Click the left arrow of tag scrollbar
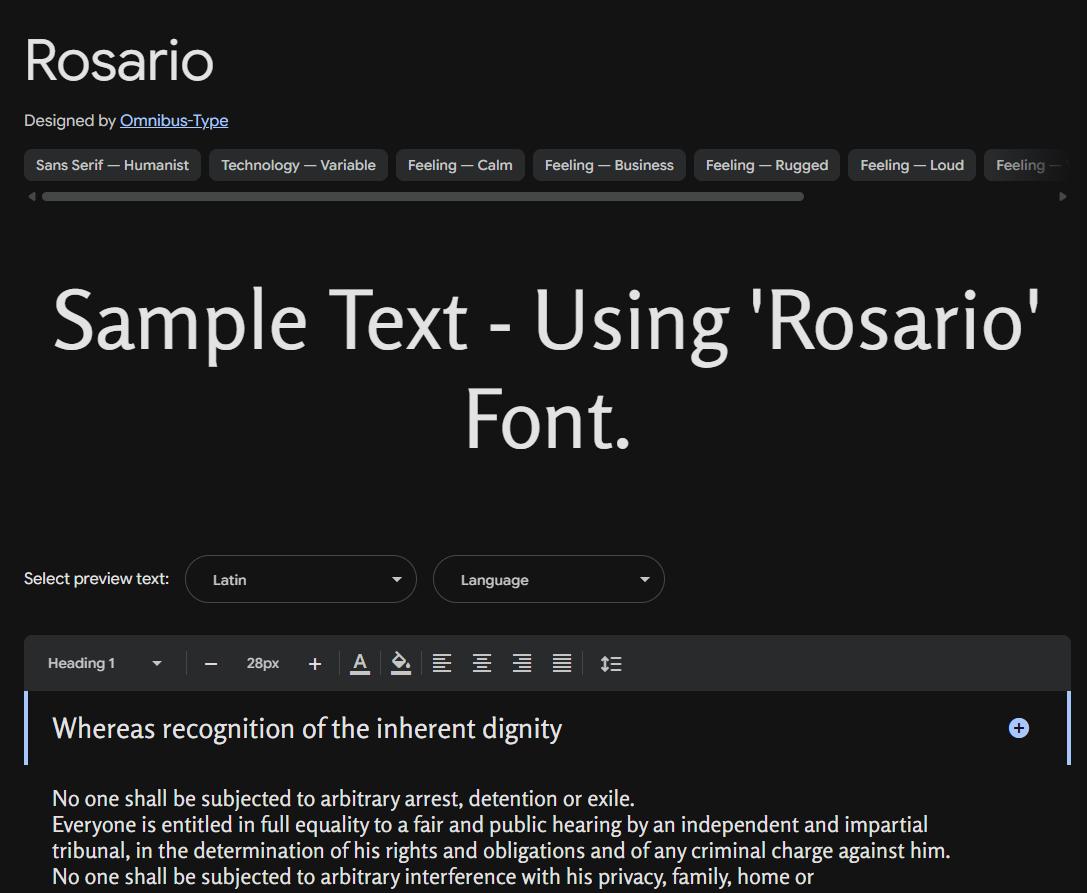The image size is (1087, 893). tap(31, 197)
